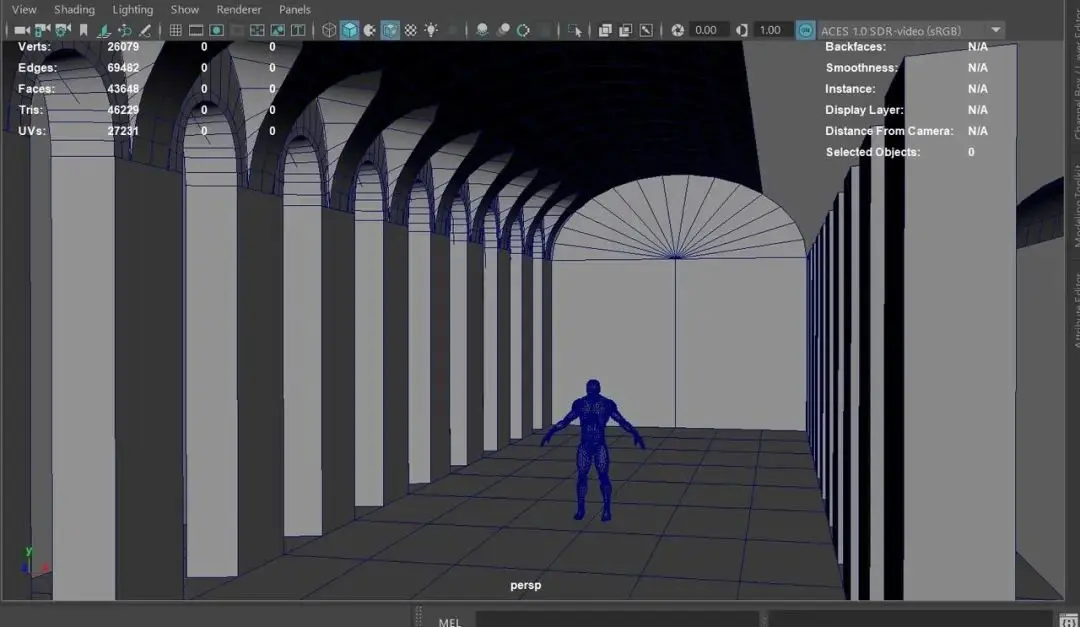Enable the Textured checker icon
1080x627 pixels.
(411, 30)
